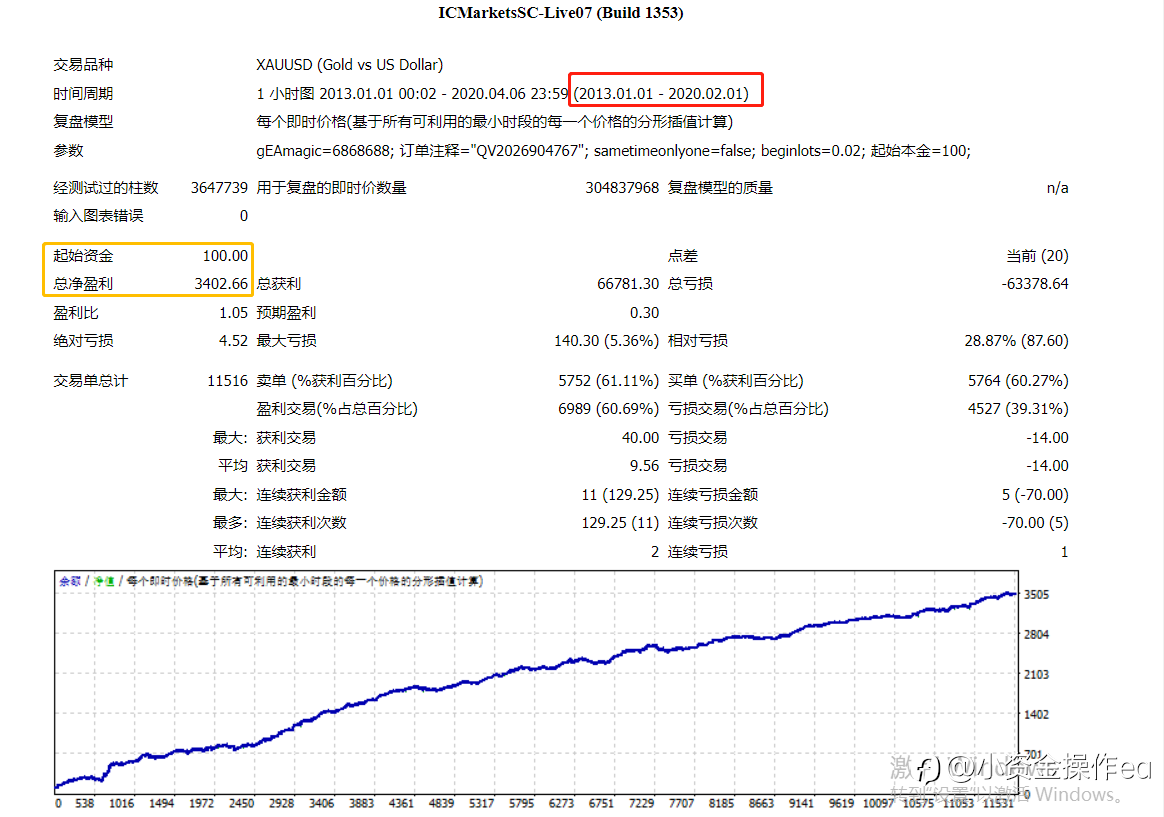Image resolution: width=1164 pixels, height=817 pixels.
Task: Click the 用于复盘的即时价数量 label
Action: 331,188
